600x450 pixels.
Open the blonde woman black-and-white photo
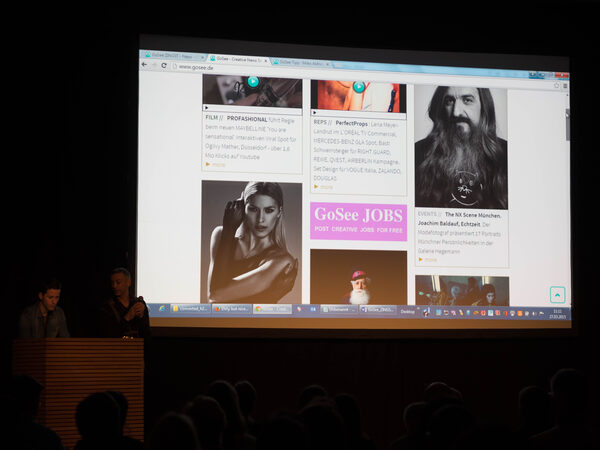pyautogui.click(x=251, y=242)
